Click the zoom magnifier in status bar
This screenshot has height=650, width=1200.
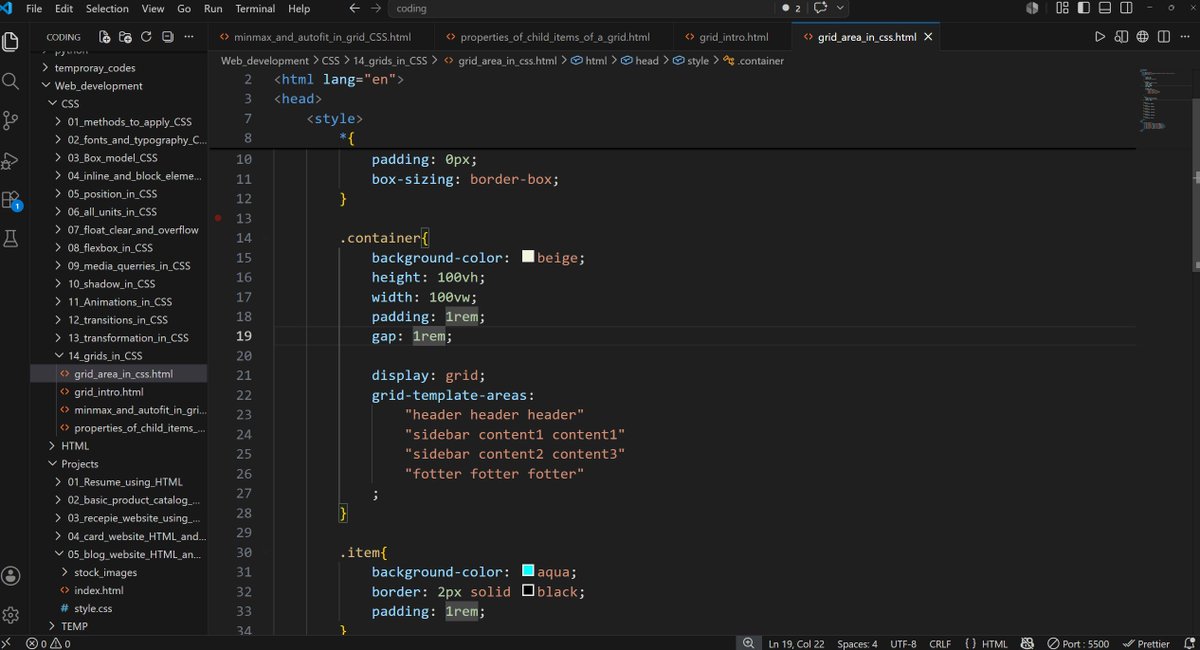pyautogui.click(x=748, y=643)
